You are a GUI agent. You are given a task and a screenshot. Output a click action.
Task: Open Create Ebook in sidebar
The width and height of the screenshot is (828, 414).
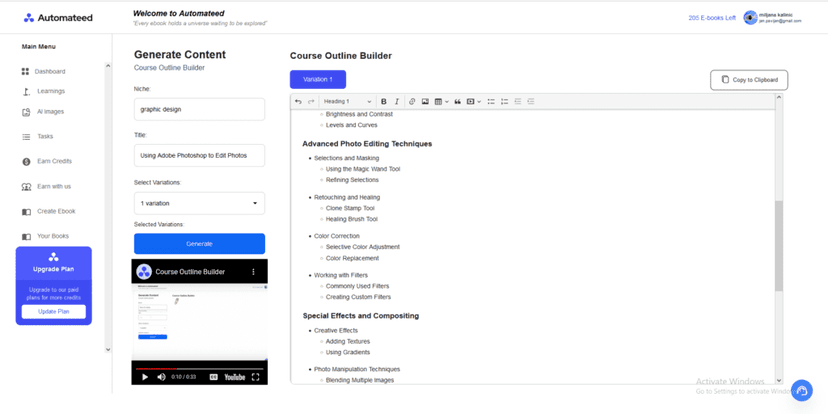[x=49, y=211]
